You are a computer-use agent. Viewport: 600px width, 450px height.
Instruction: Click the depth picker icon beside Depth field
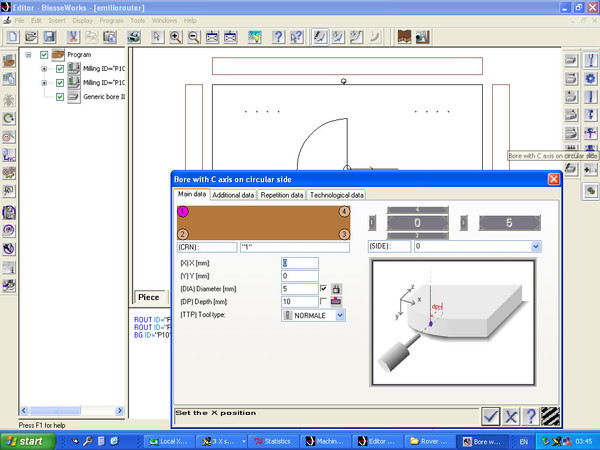click(x=336, y=302)
